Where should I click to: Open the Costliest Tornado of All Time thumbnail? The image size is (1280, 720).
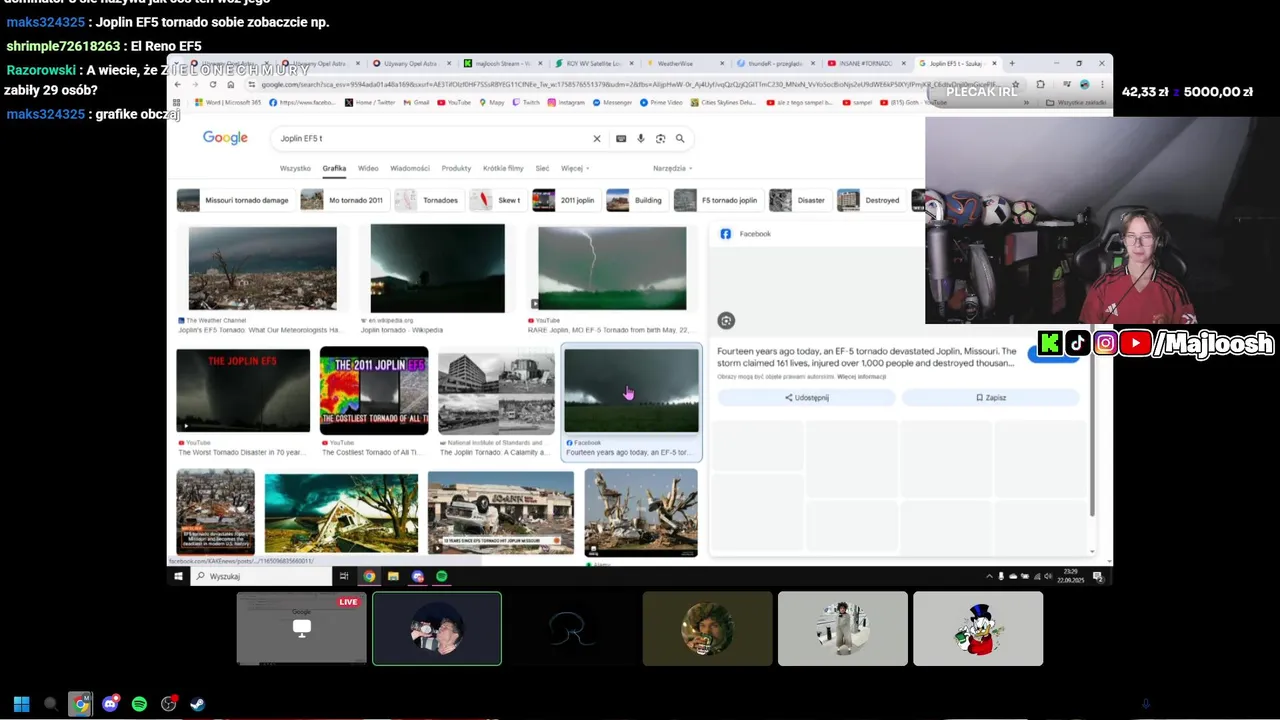coord(374,391)
